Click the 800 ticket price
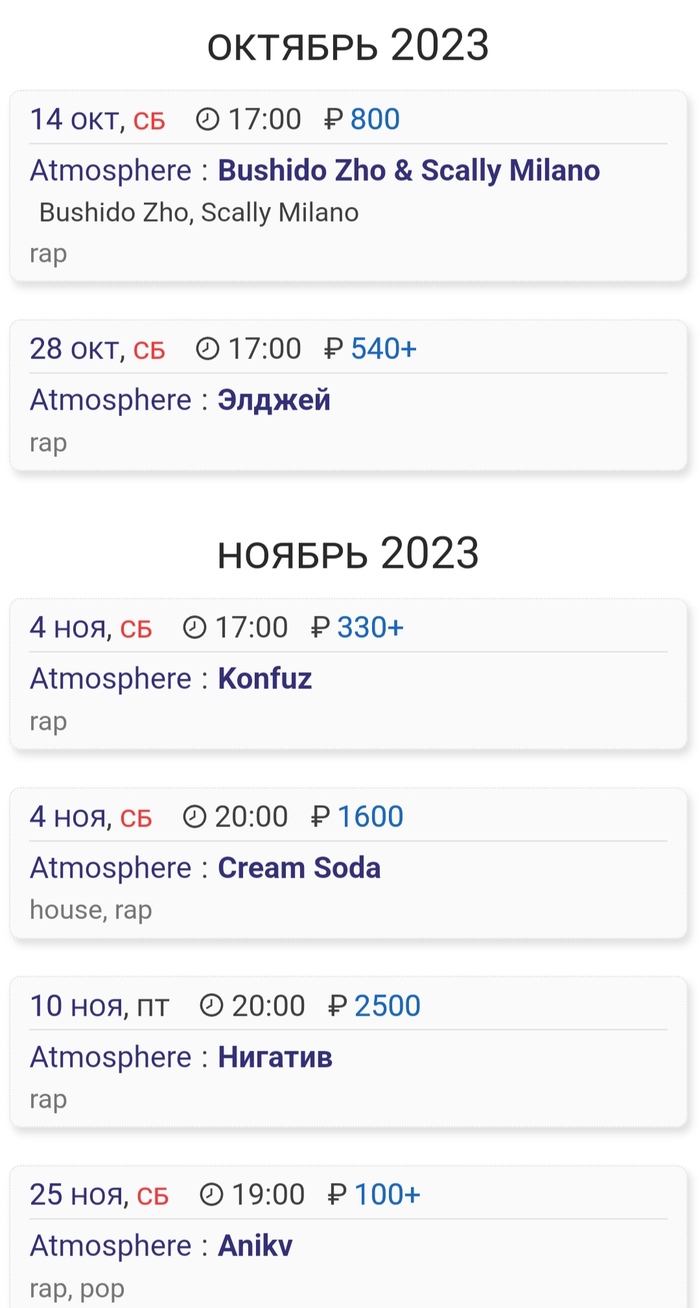The width and height of the screenshot is (700, 1308). click(375, 120)
